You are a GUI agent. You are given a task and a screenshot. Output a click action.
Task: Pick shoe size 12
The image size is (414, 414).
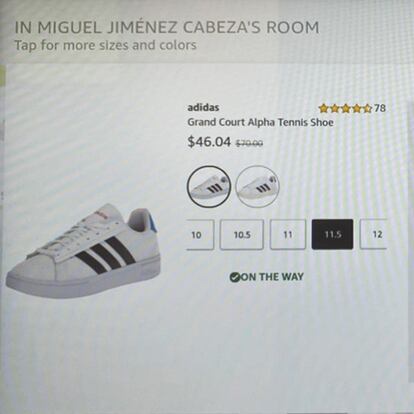374,234
